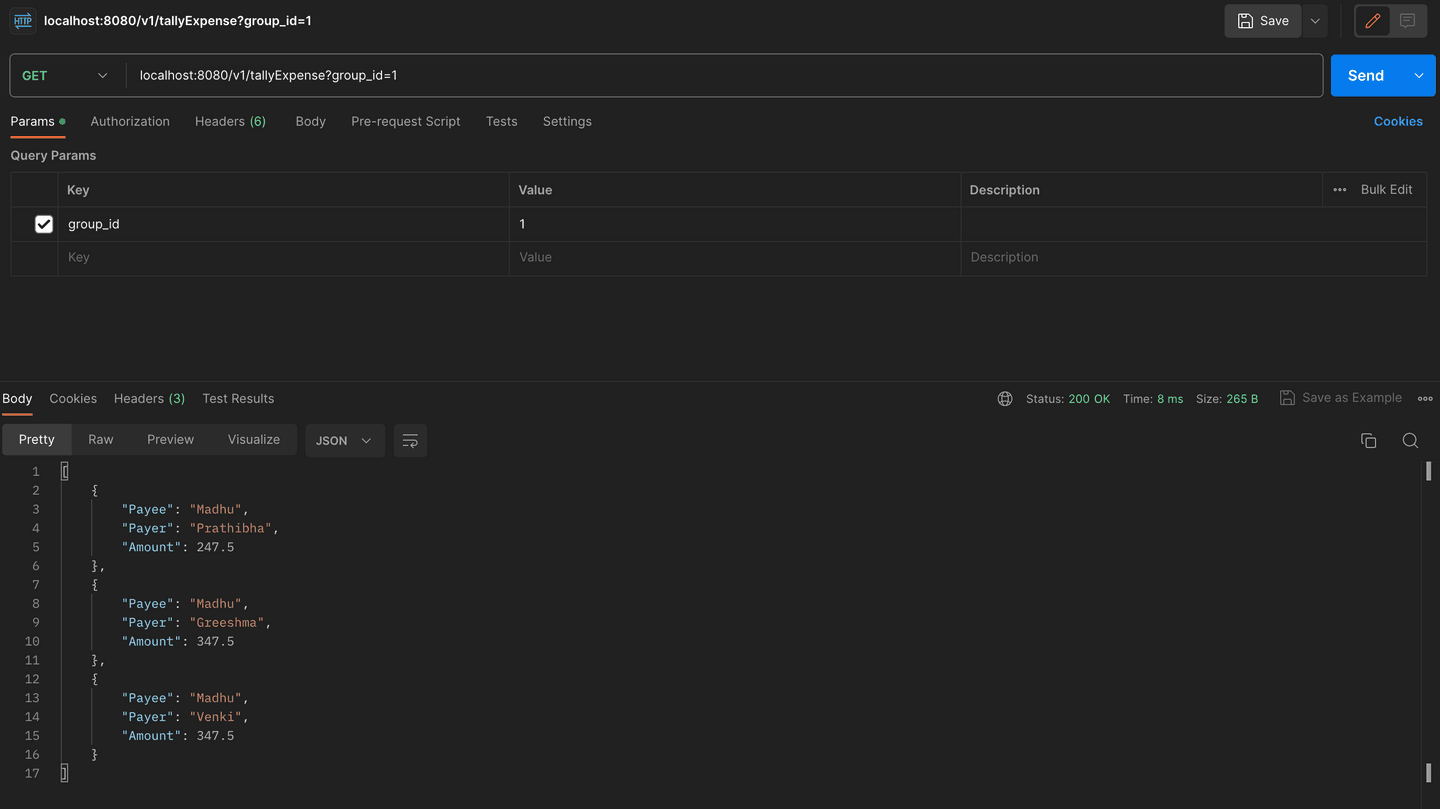Click the group_id key cell

283,224
